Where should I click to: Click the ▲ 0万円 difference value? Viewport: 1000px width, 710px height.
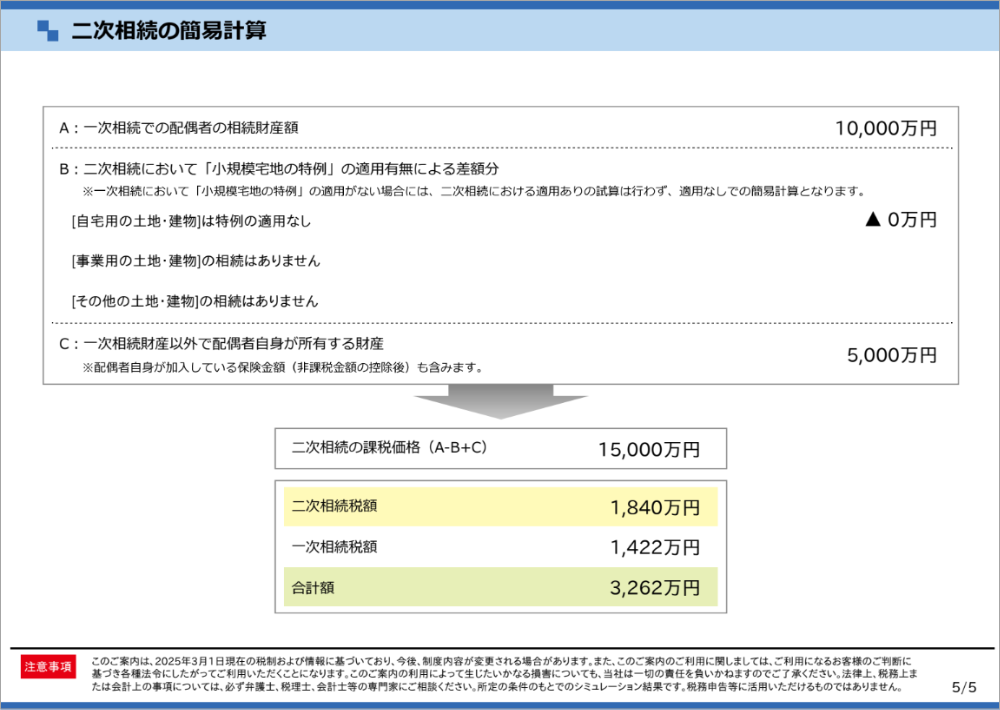tap(900, 220)
